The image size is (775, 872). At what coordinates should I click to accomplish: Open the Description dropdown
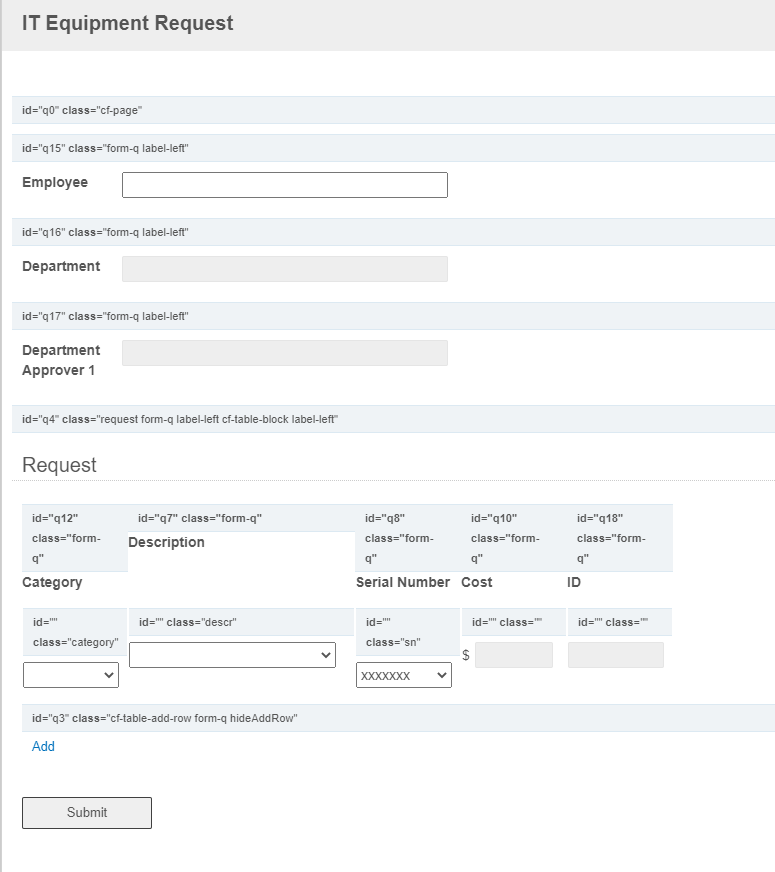tap(232, 655)
